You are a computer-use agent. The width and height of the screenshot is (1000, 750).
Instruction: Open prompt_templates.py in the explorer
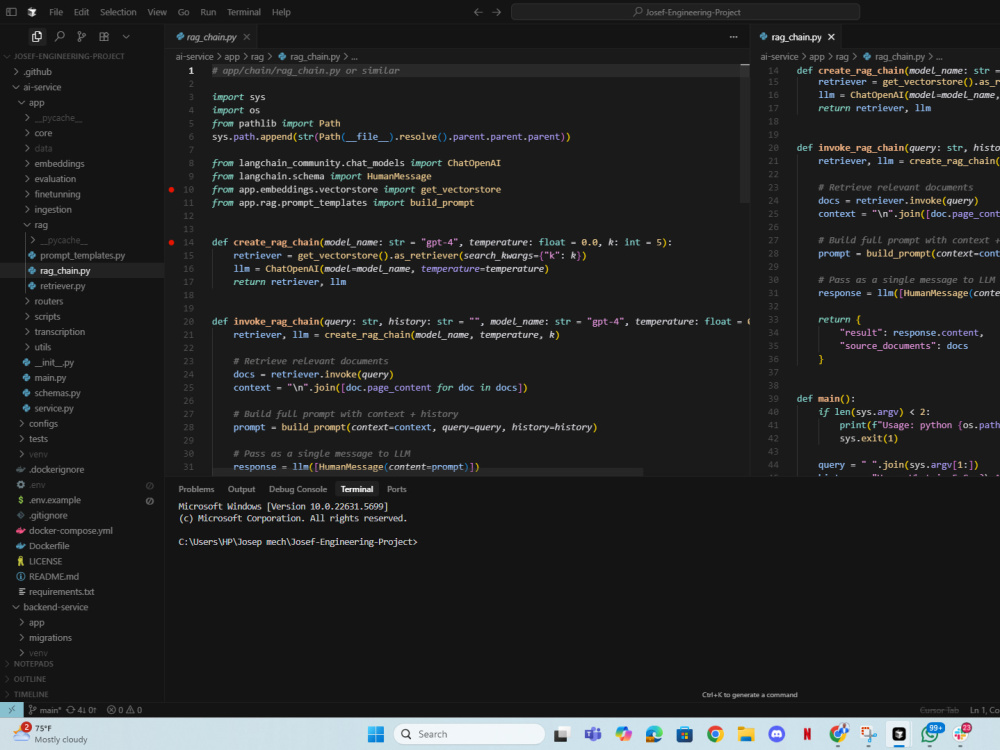pyautogui.click(x=82, y=256)
